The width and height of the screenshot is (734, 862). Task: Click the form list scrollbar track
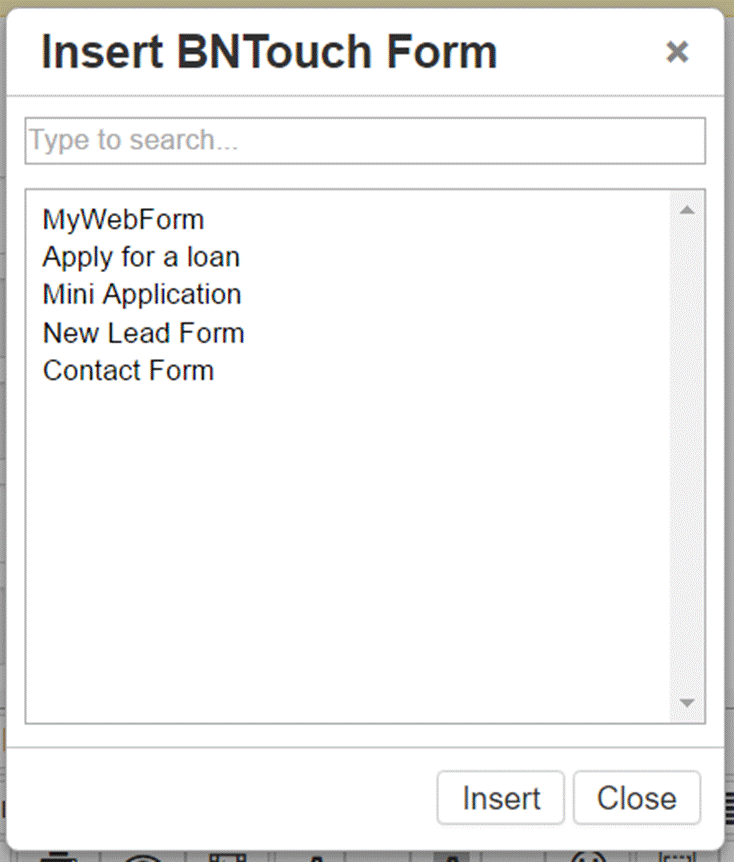tap(687, 456)
